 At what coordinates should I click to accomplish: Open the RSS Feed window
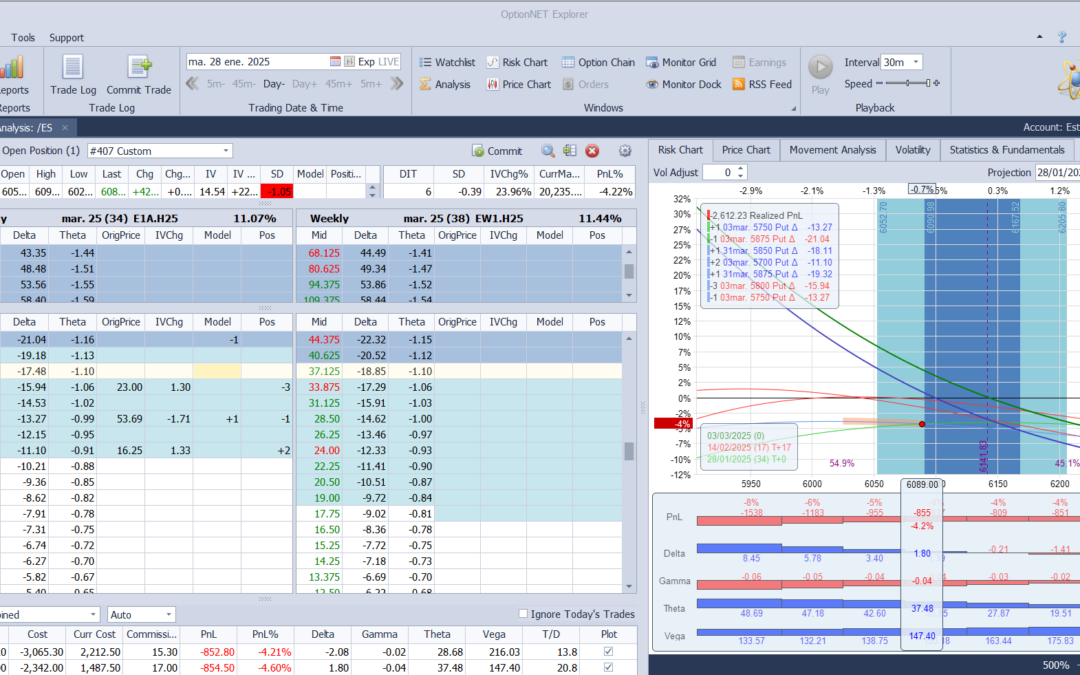[x=762, y=84]
